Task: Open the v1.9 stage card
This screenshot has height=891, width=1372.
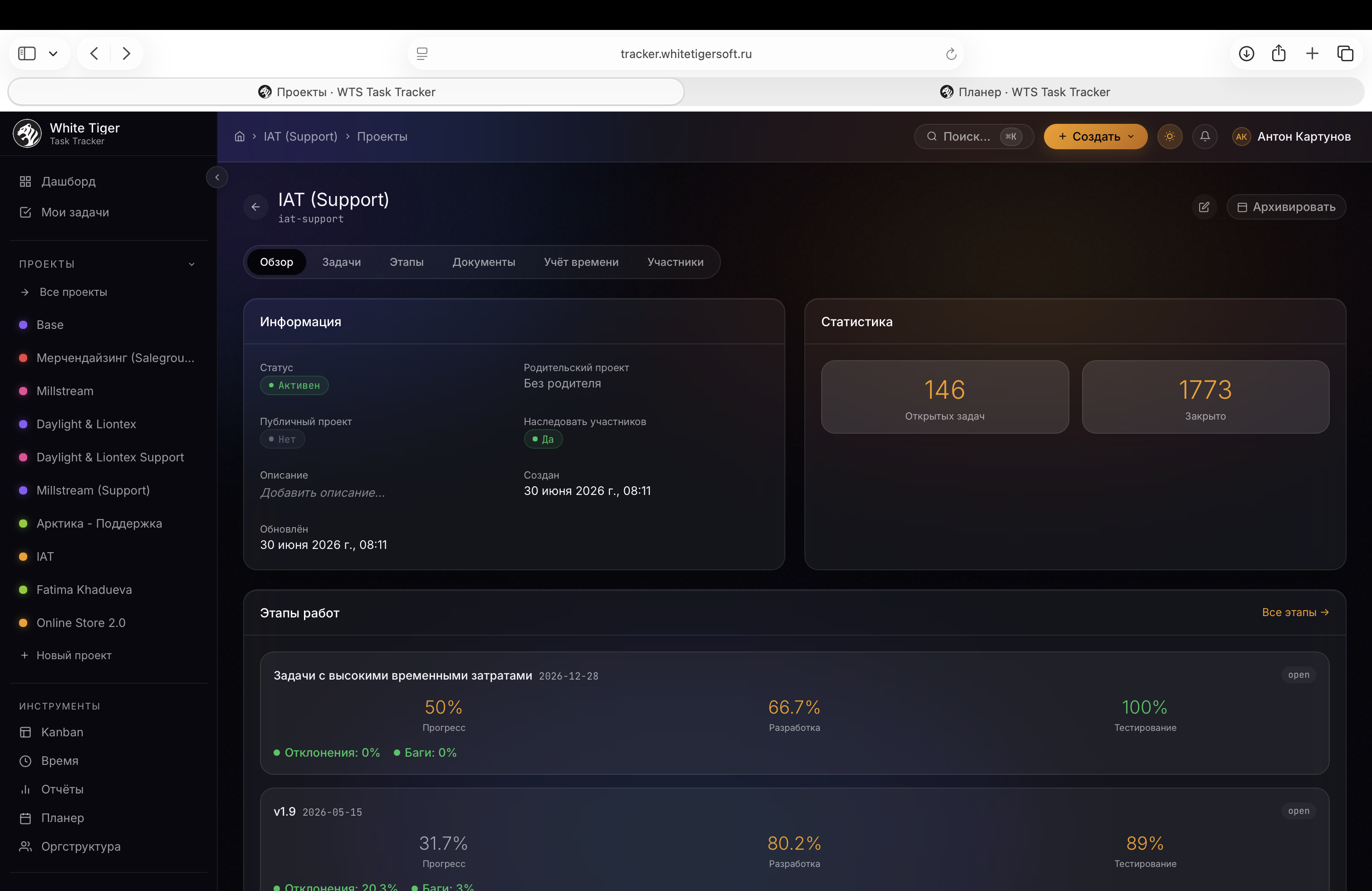Action: click(x=794, y=840)
